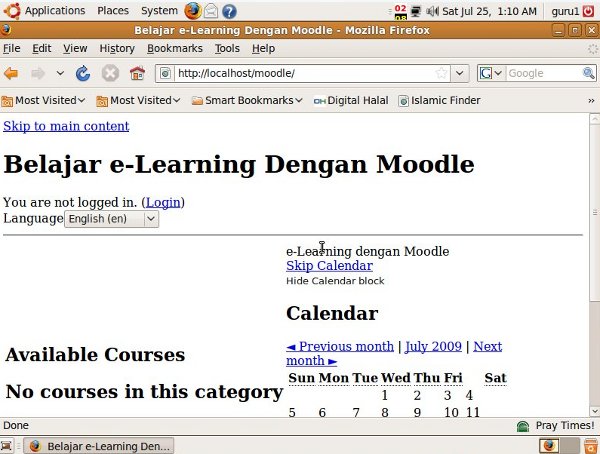
Task: Follow the Skip to main content link
Action: click(x=66, y=126)
